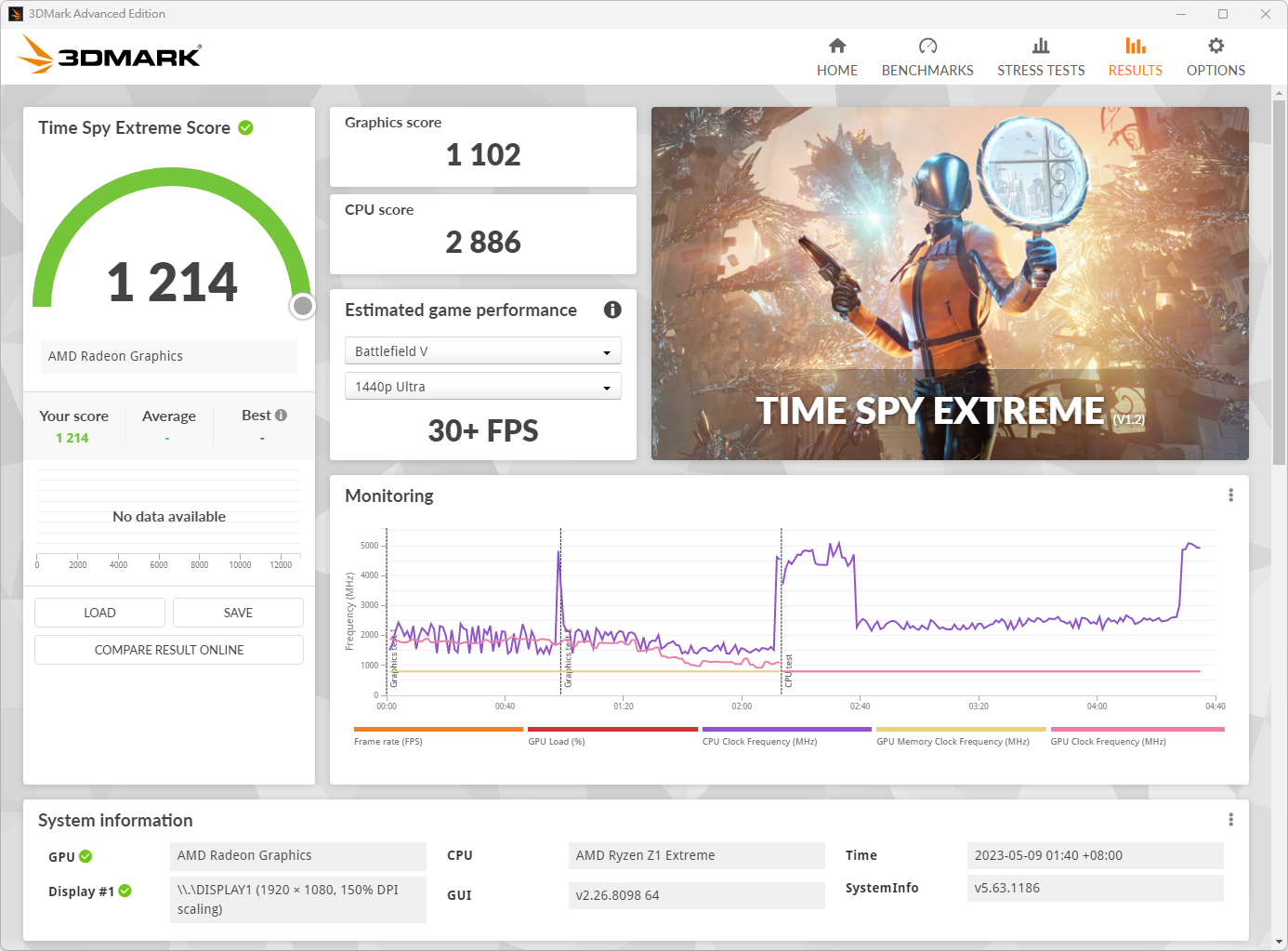Show estimated game performance info

click(x=612, y=310)
